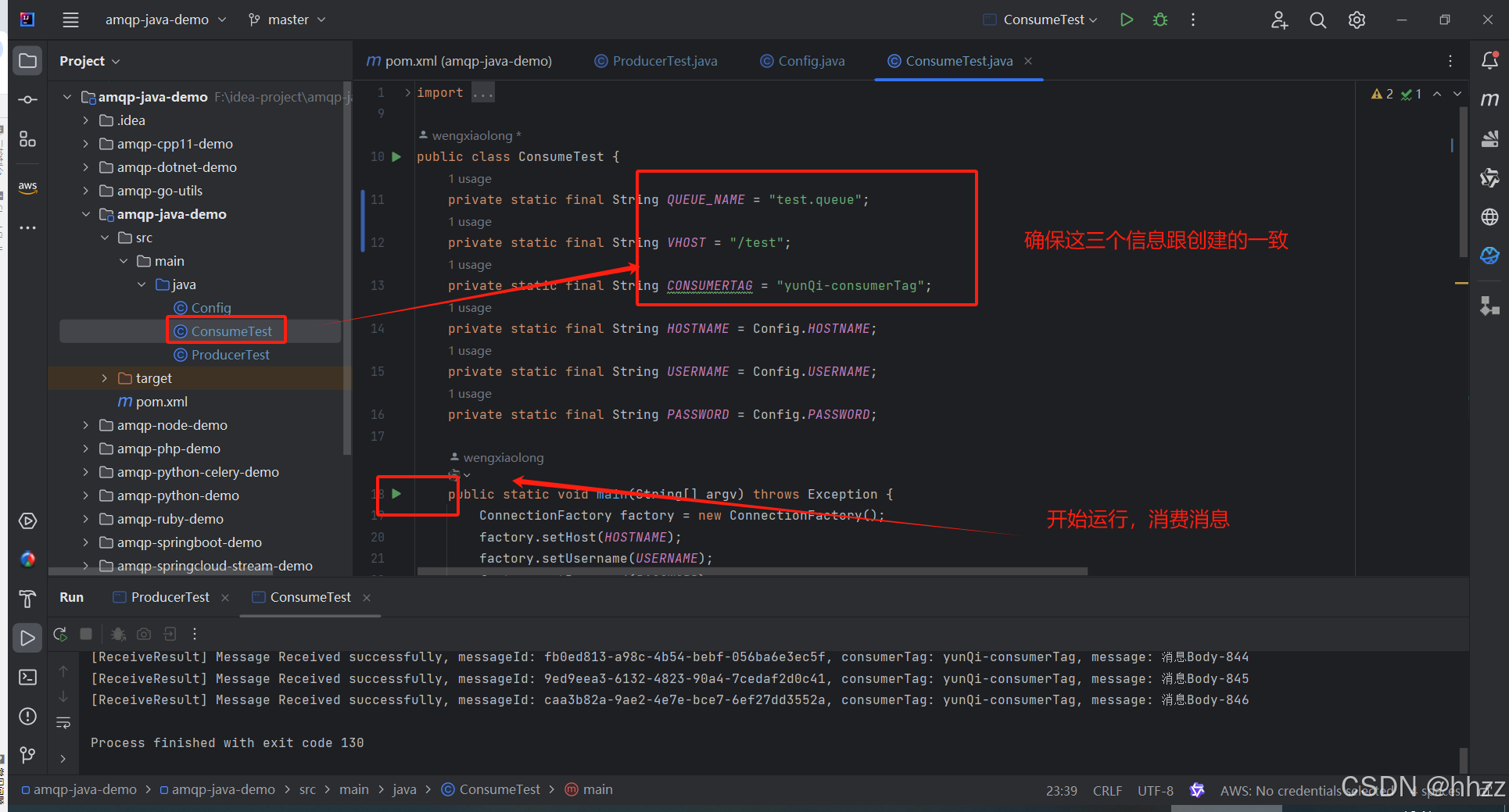Open the master branch dropdown

pyautogui.click(x=287, y=20)
